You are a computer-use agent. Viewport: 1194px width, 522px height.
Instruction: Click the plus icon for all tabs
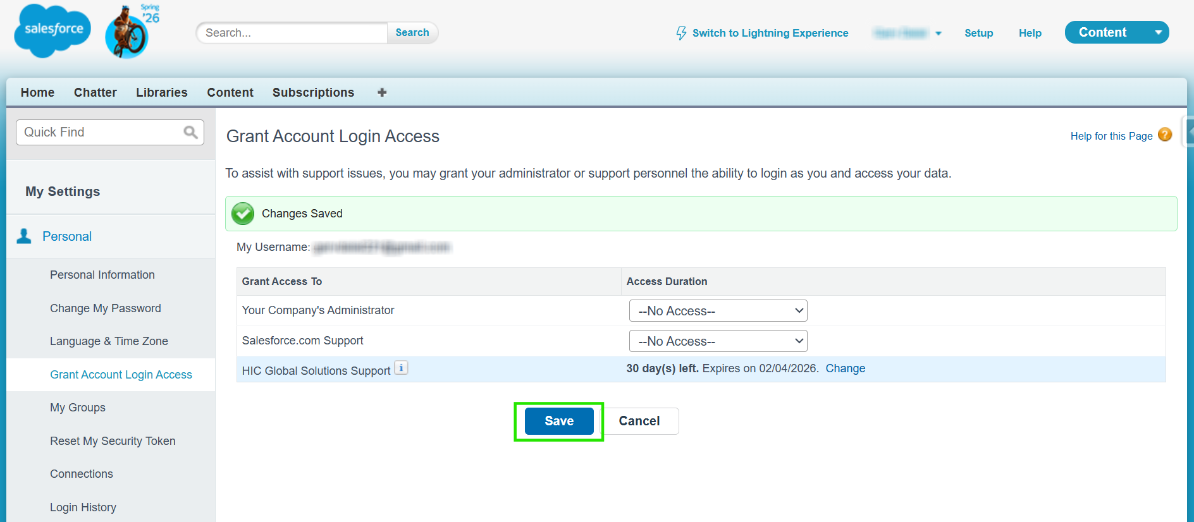click(382, 92)
